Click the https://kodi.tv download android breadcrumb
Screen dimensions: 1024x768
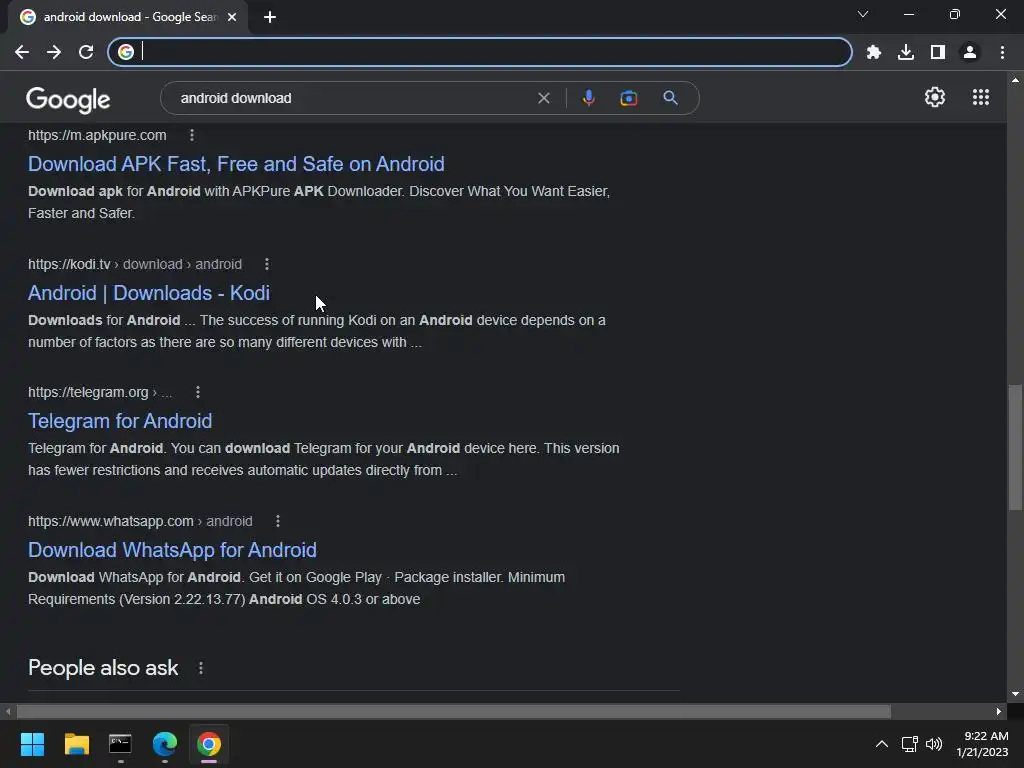point(135,264)
